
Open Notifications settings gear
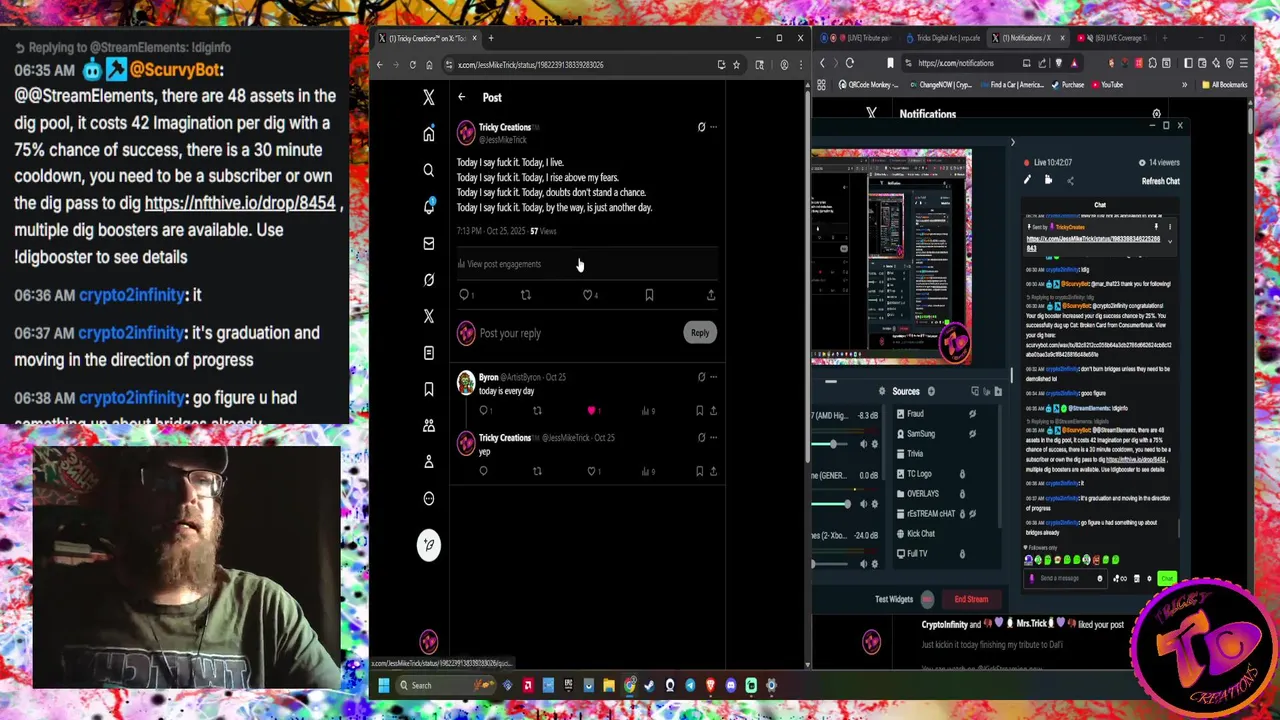pyautogui.click(x=1156, y=115)
